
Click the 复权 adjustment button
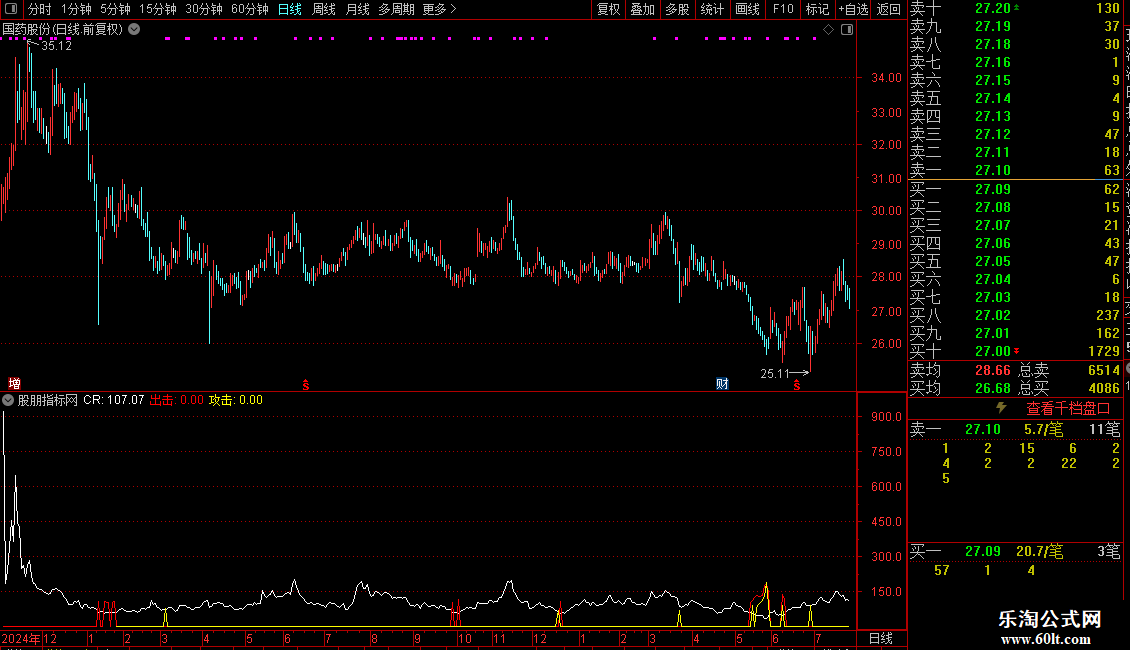point(608,9)
